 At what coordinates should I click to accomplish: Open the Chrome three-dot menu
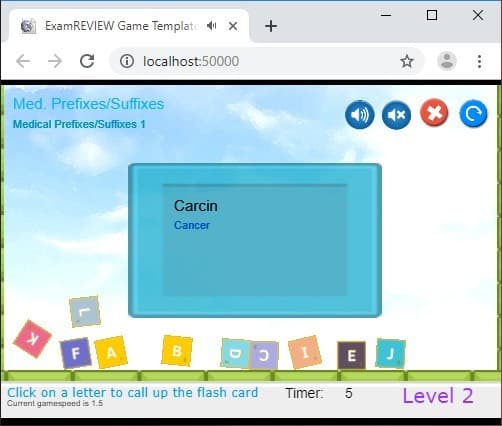pyautogui.click(x=479, y=61)
